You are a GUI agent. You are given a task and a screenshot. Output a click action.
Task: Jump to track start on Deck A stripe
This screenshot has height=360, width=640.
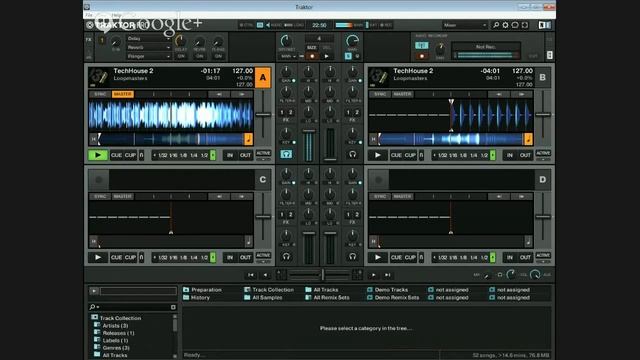point(93,139)
